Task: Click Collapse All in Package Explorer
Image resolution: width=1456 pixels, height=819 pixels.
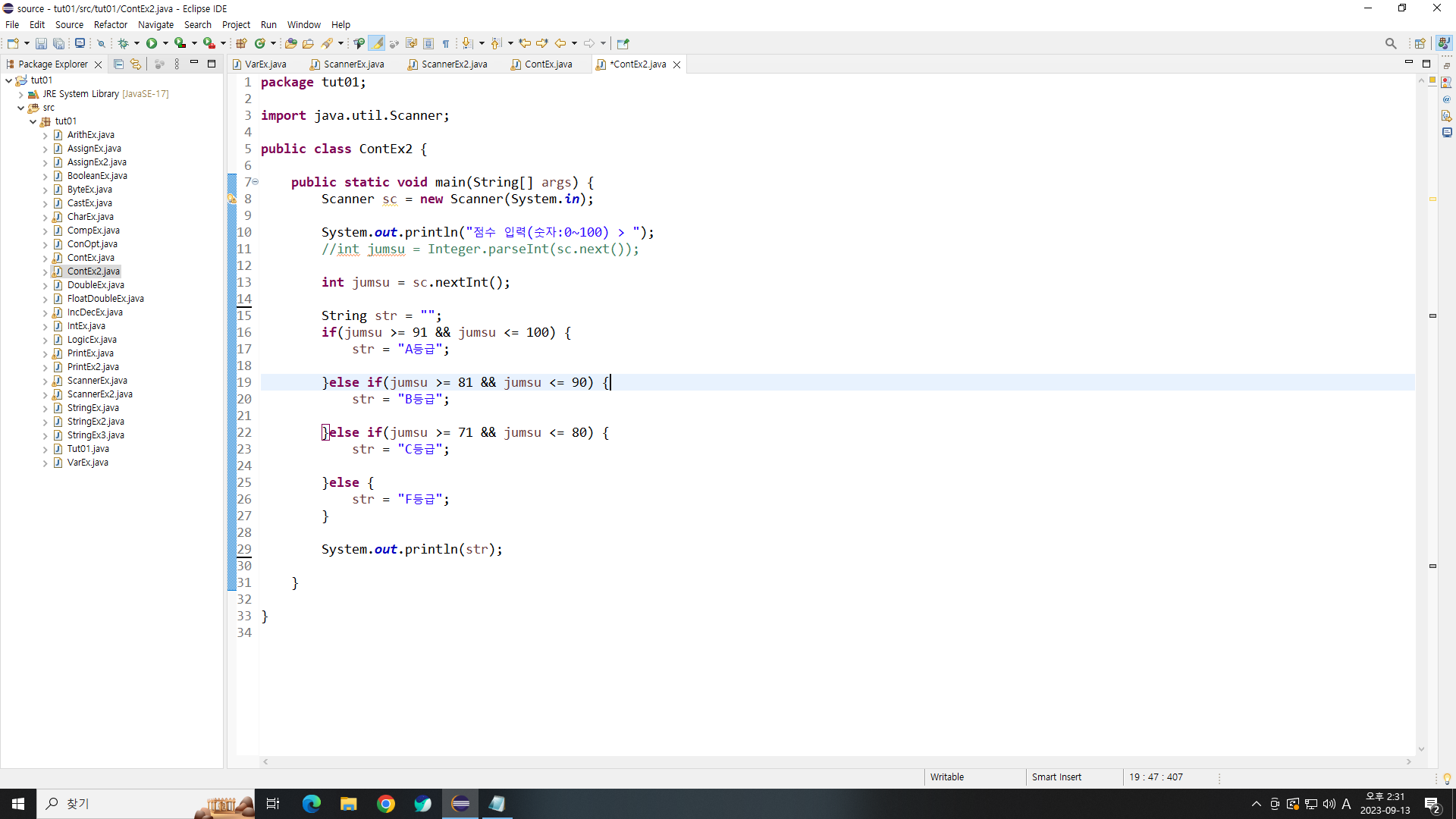Action: pos(118,64)
